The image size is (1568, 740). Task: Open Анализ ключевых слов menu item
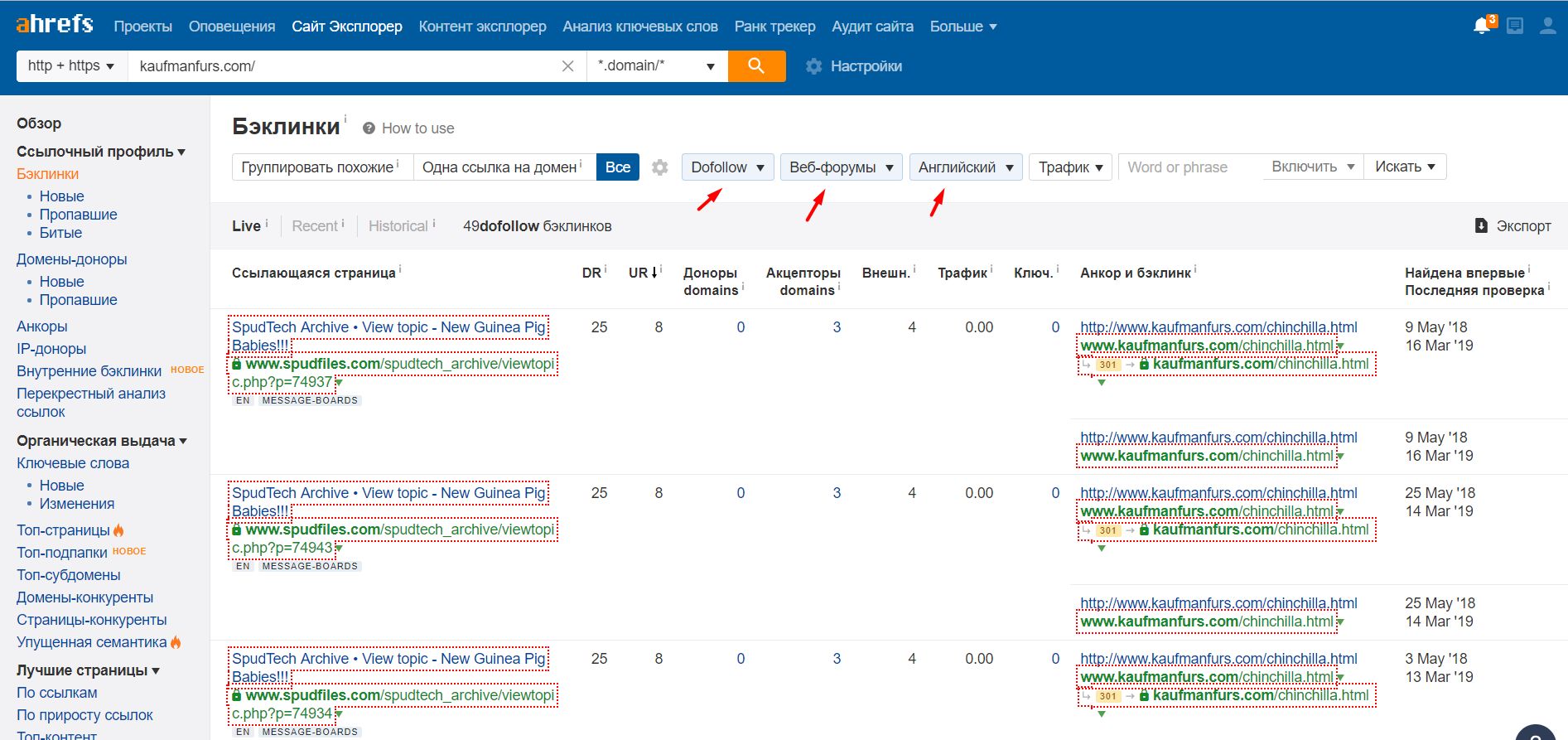pos(640,27)
